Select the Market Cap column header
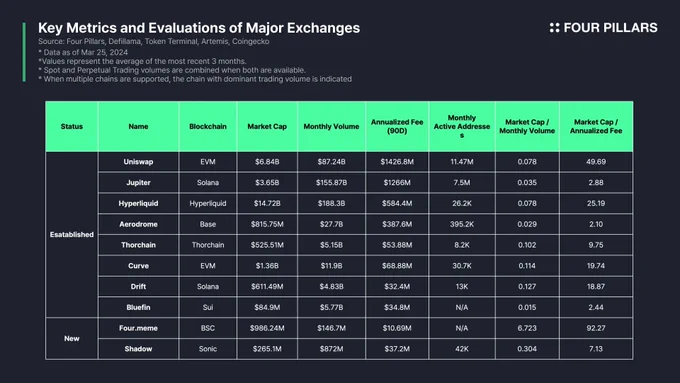 pyautogui.click(x=267, y=127)
